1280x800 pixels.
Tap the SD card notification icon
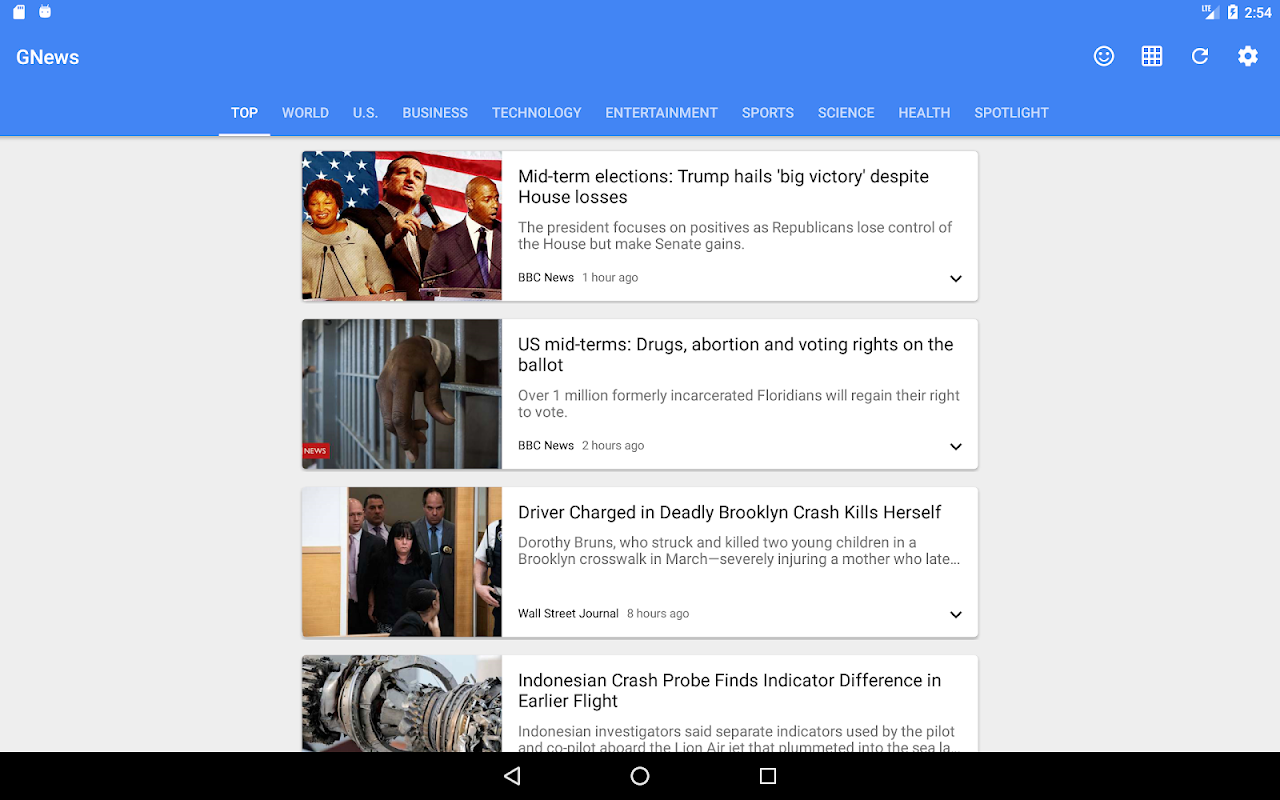point(19,12)
